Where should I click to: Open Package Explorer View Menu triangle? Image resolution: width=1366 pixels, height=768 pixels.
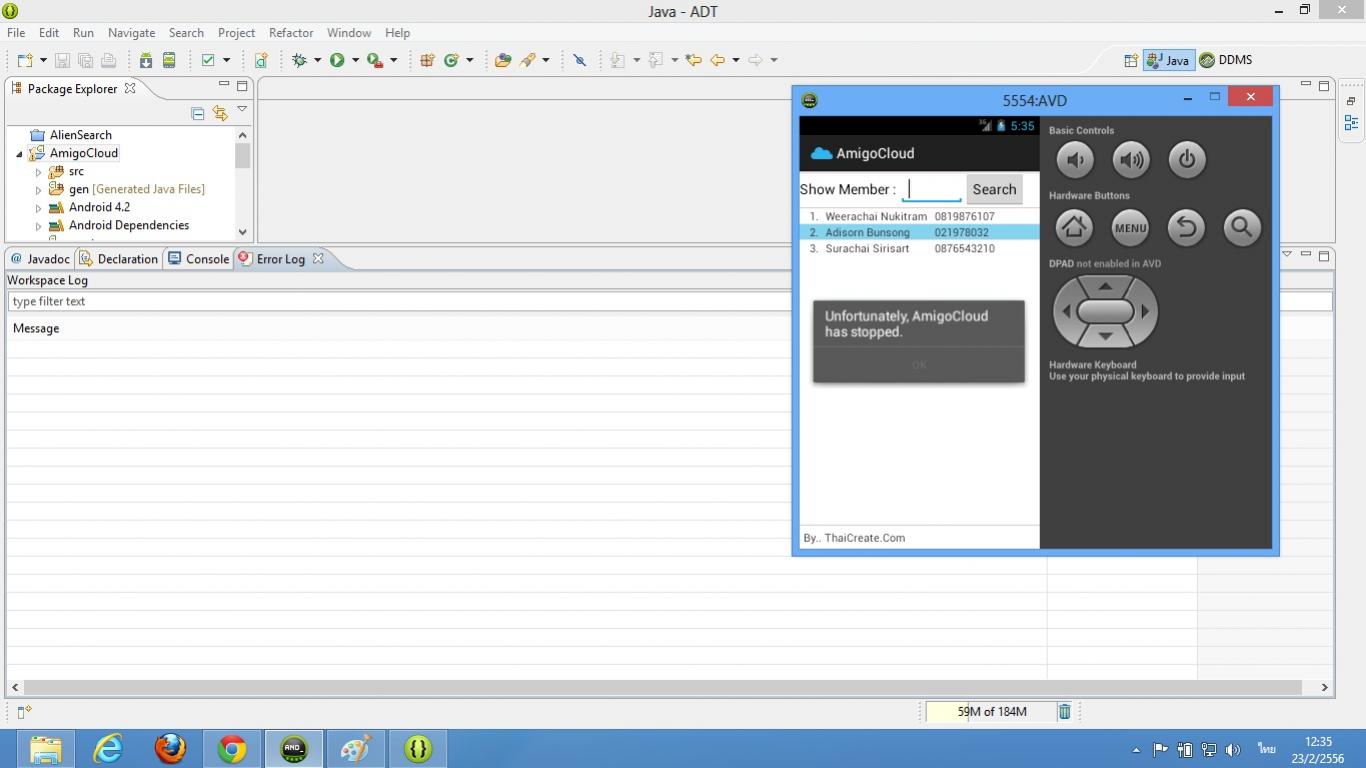[x=242, y=109]
